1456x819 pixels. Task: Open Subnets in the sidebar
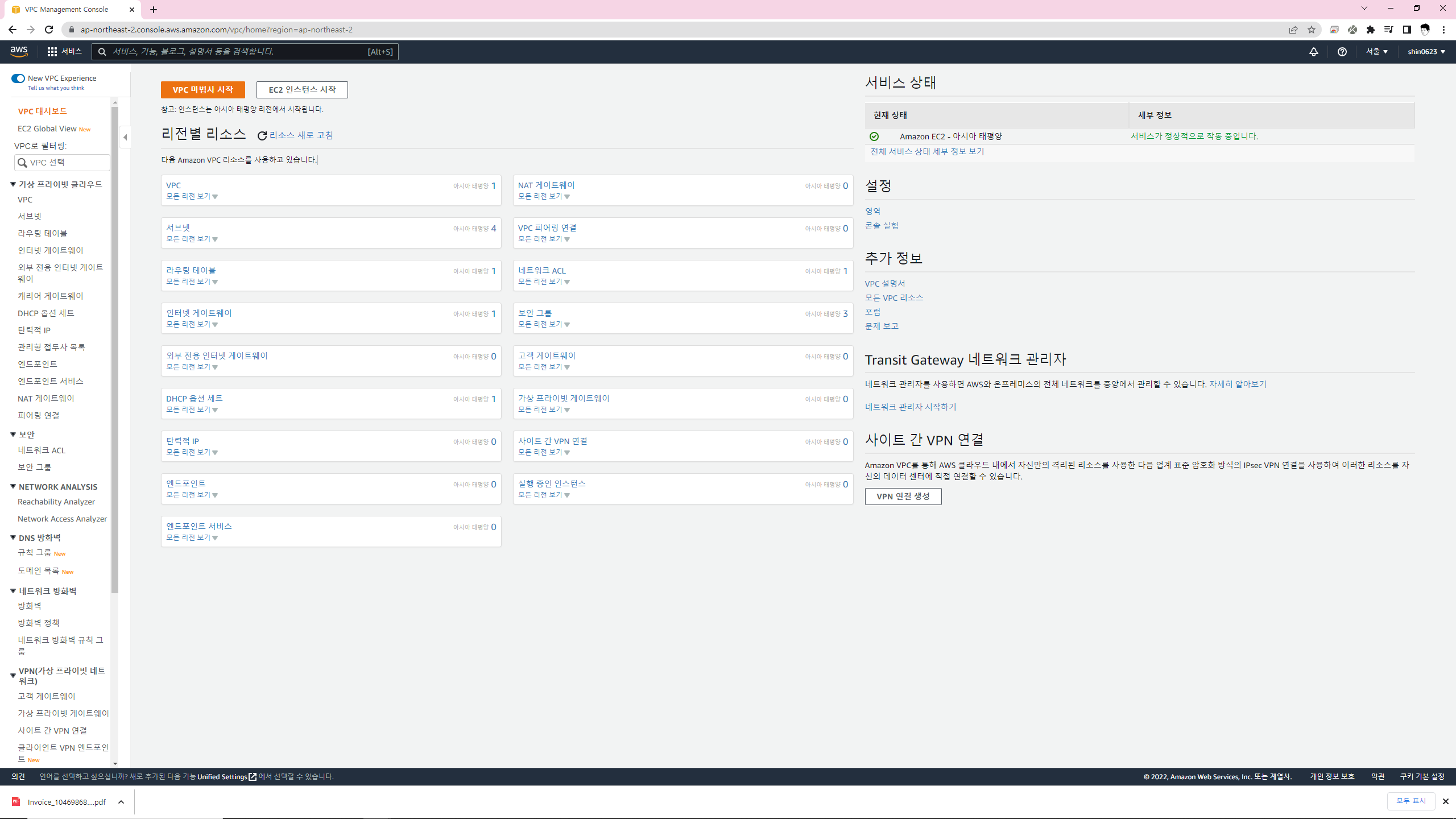[30, 216]
